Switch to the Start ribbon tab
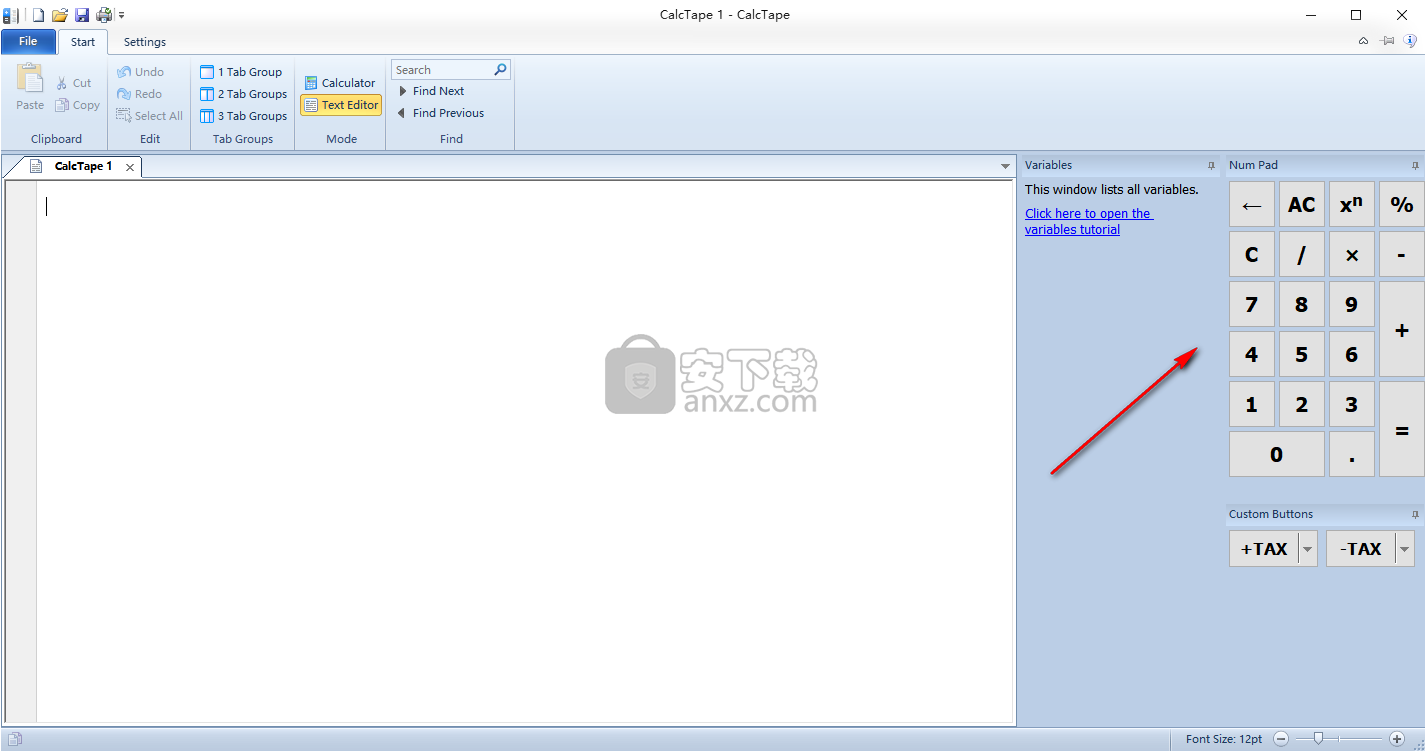 83,42
